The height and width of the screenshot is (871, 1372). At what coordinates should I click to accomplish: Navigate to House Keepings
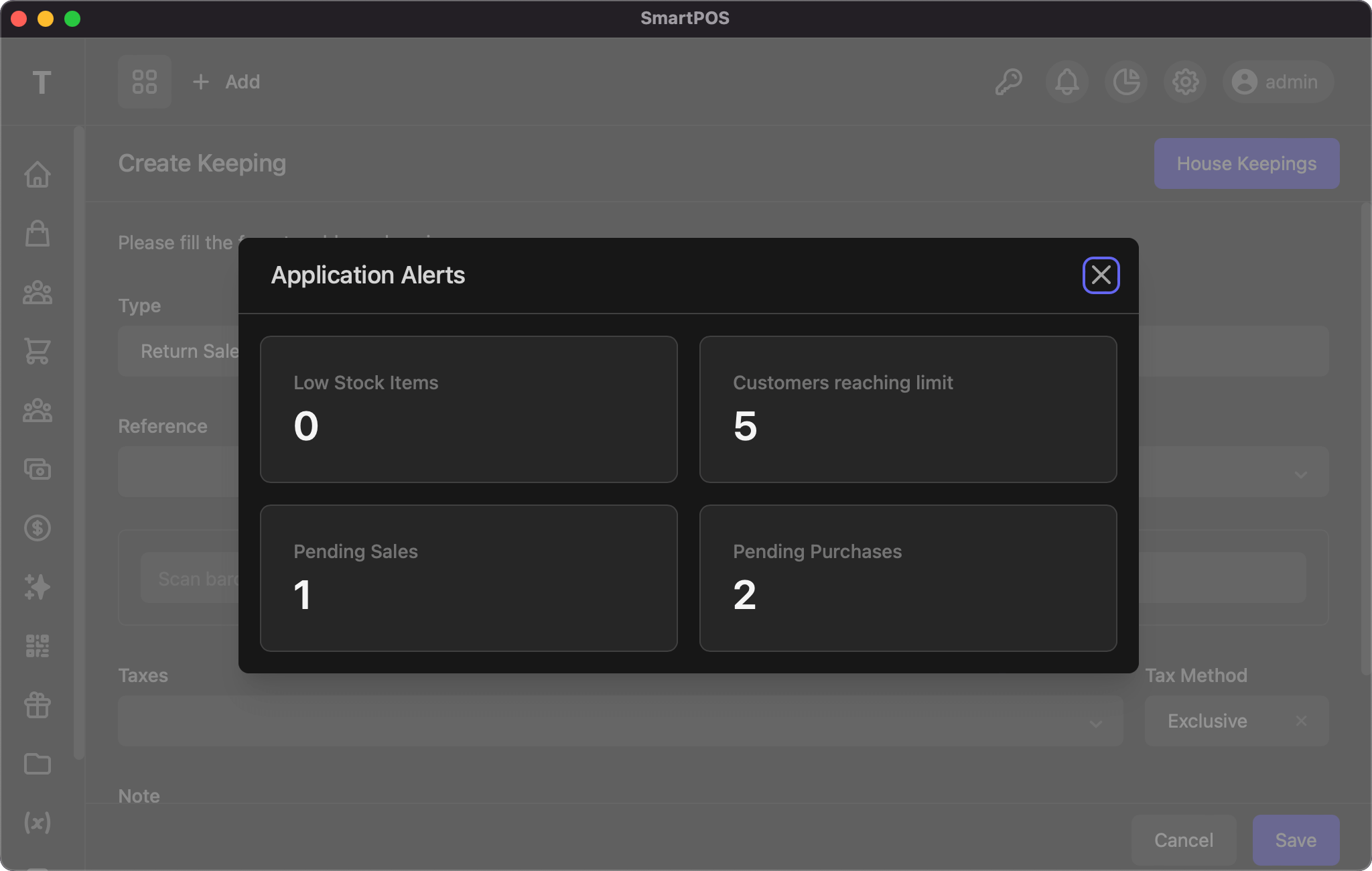click(x=1246, y=163)
